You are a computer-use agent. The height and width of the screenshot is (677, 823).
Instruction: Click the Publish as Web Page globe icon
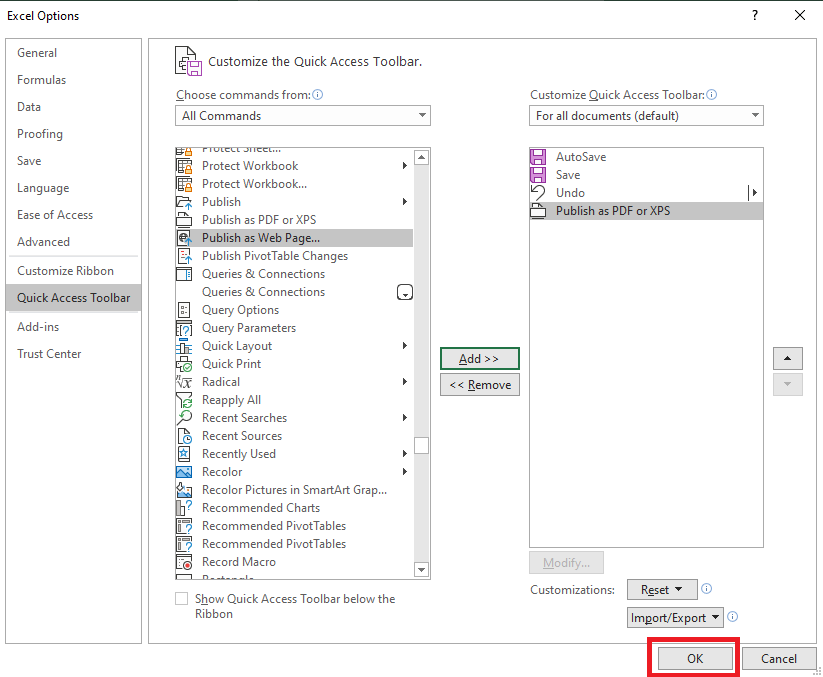click(x=184, y=238)
